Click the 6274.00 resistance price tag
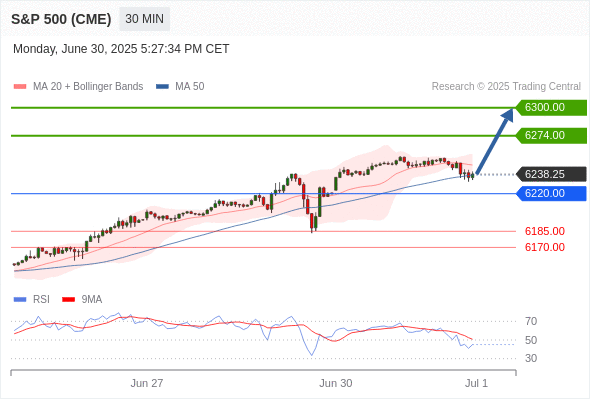 (551, 135)
